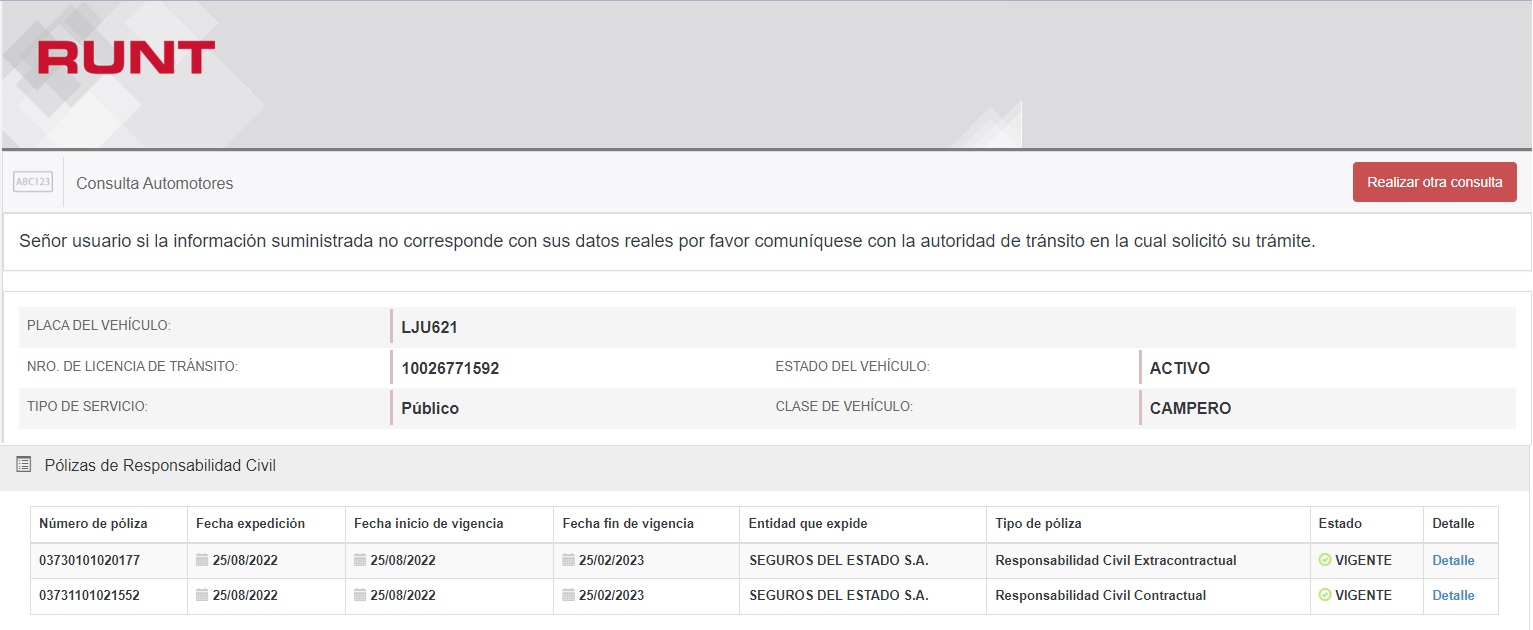Click the RUNT logo

126,58
